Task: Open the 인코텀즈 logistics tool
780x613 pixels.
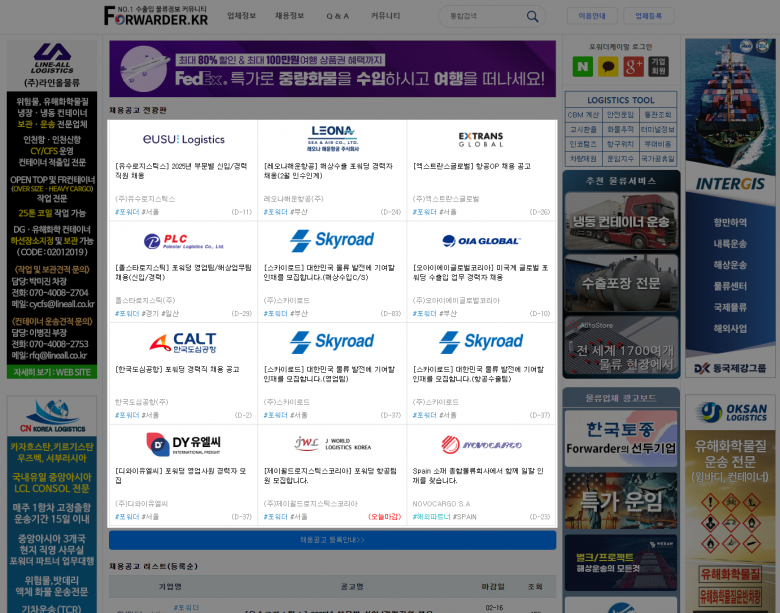Action: pos(584,144)
